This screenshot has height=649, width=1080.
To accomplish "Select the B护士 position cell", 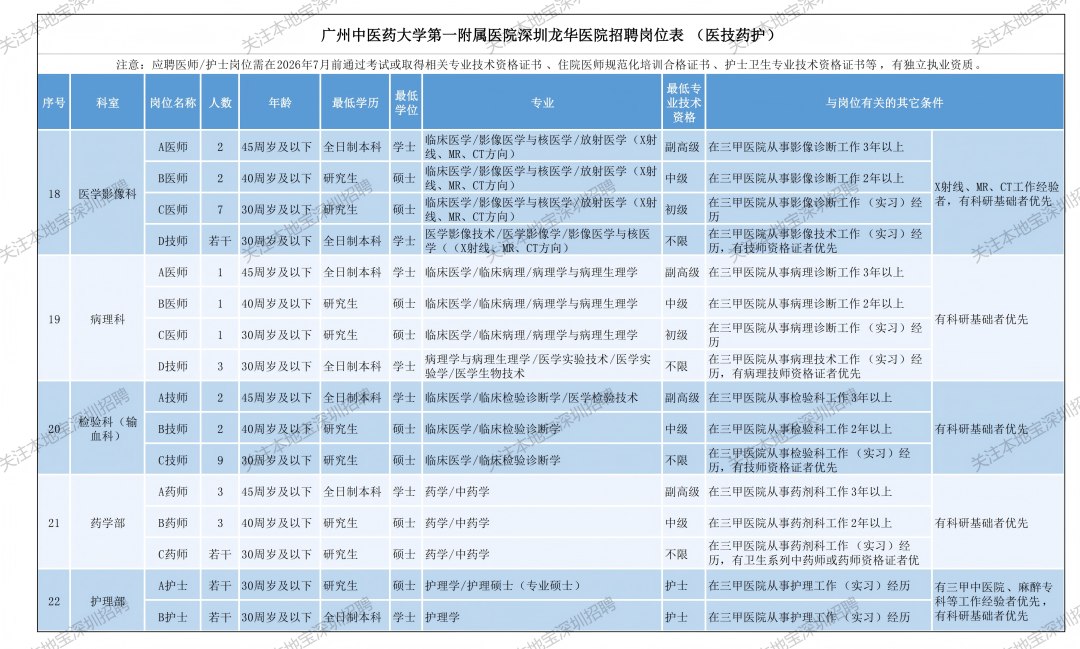I will pos(173,617).
